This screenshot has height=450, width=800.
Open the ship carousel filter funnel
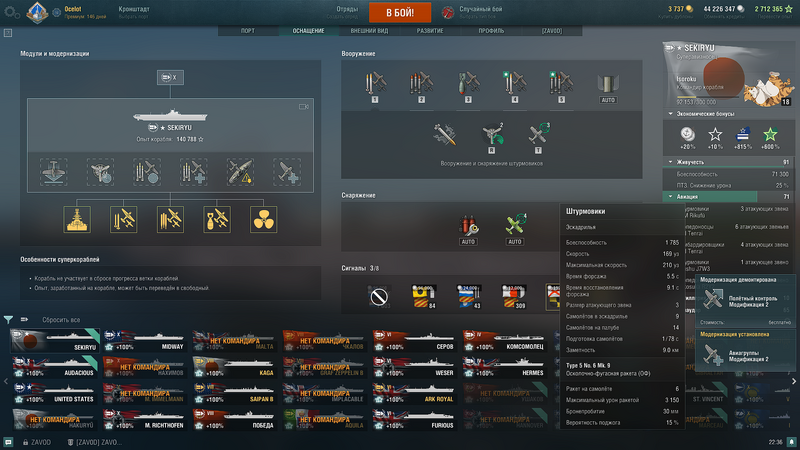[x=9, y=320]
